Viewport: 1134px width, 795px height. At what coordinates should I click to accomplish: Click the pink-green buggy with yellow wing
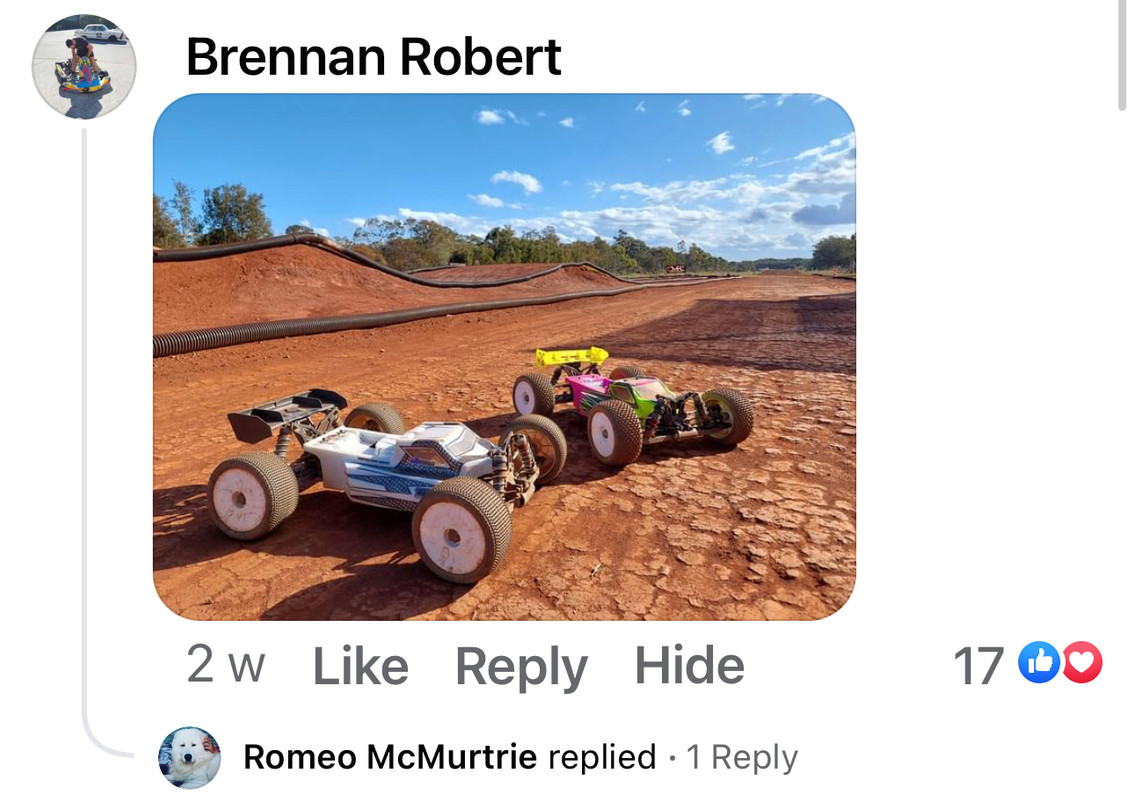(632, 400)
